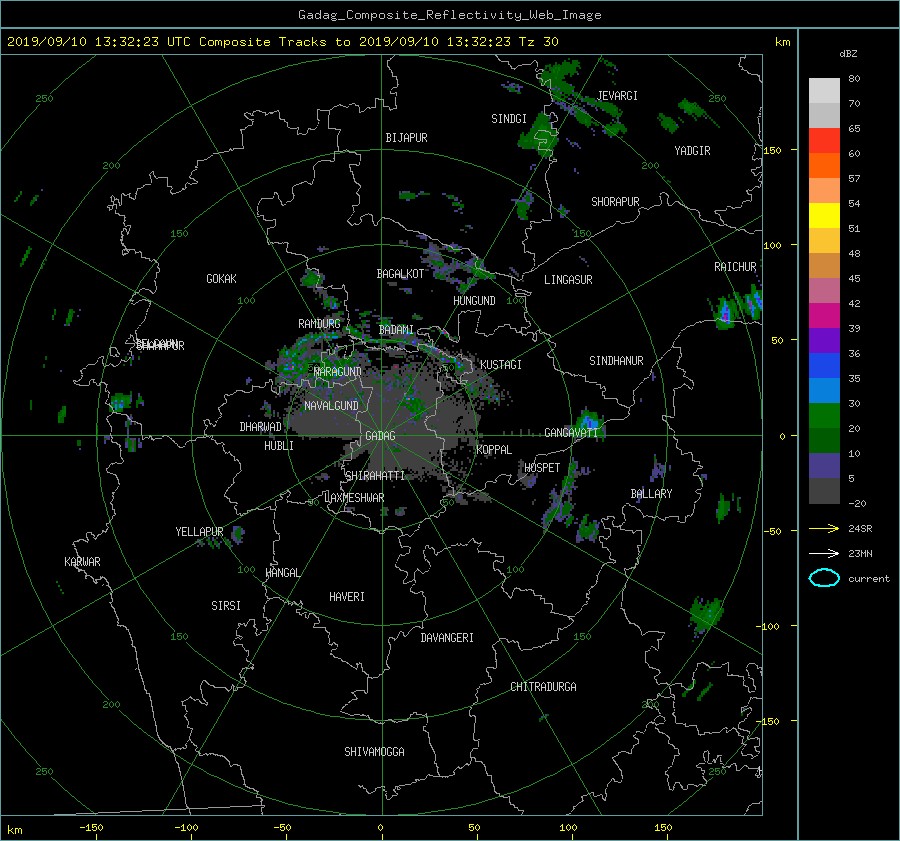Image resolution: width=900 pixels, height=841 pixels.
Task: Click the yellow 24SR arrow in legend
Action: click(x=824, y=528)
